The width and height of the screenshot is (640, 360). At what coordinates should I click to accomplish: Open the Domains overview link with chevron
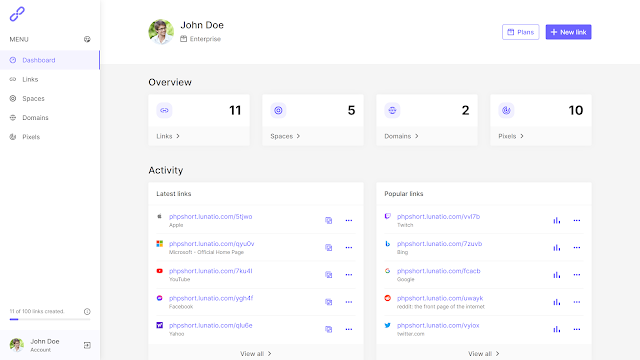point(401,136)
